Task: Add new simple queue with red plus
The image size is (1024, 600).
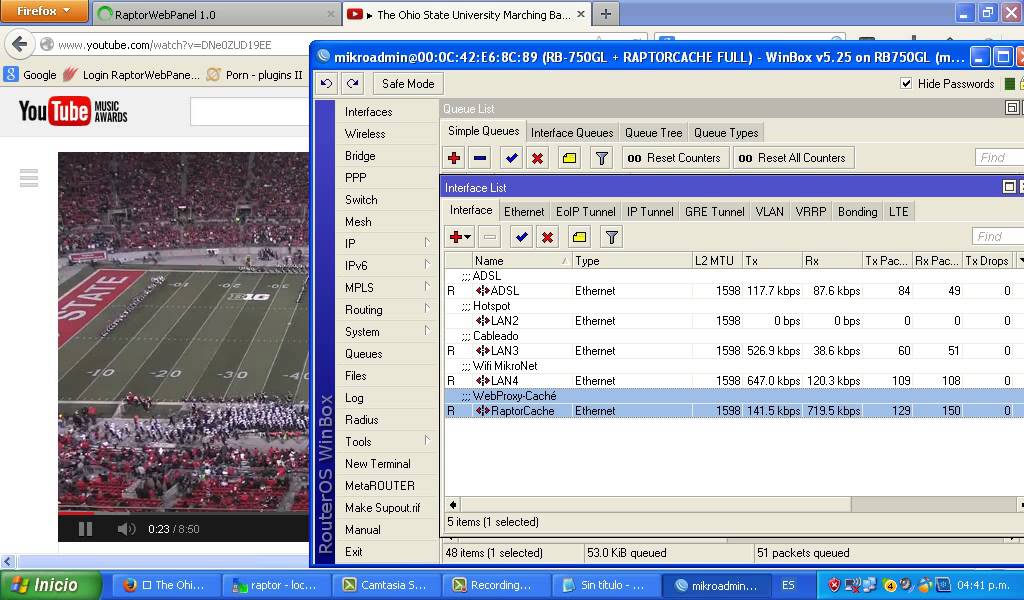Action: tap(454, 158)
